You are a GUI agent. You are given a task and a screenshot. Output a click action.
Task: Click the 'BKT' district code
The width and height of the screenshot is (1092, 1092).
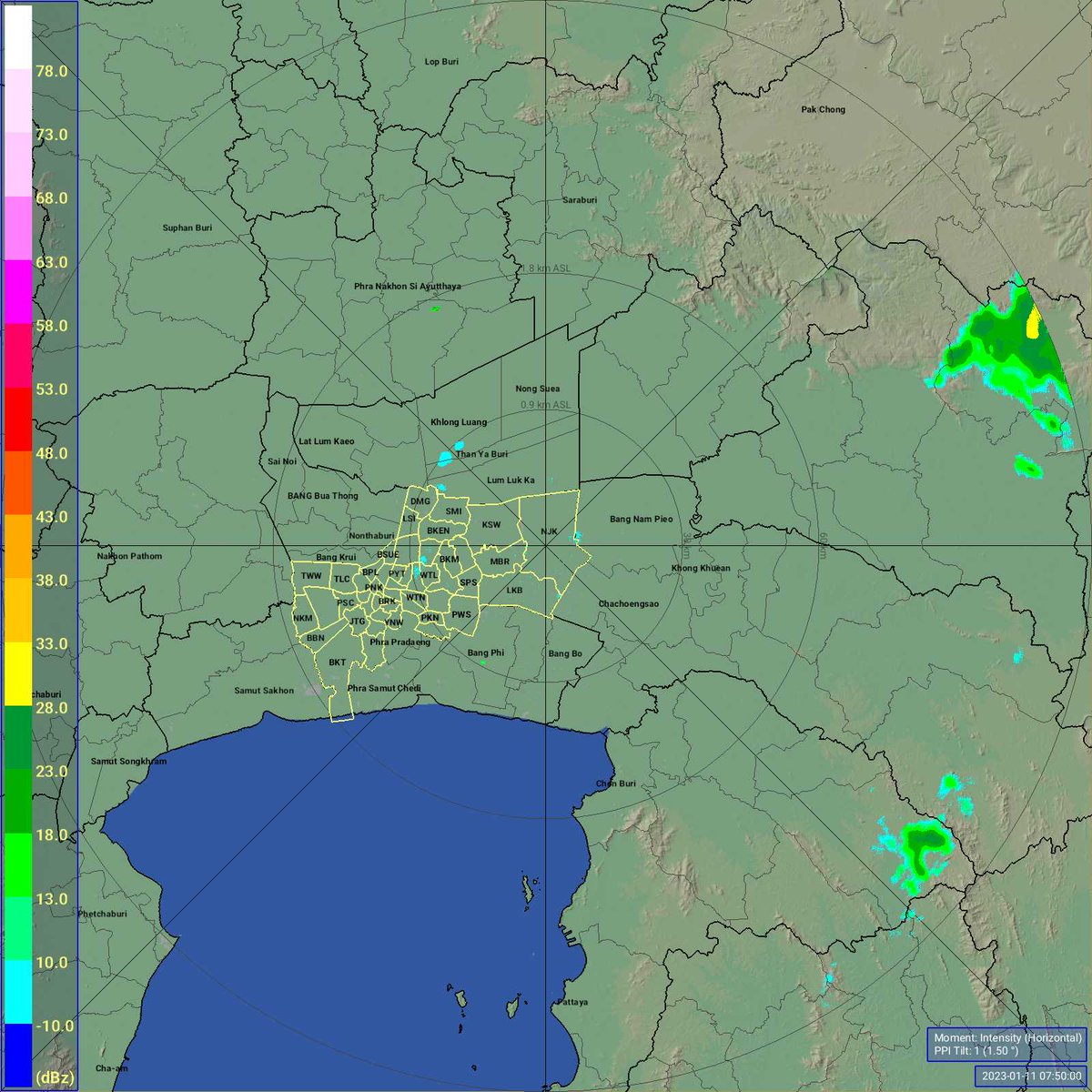coord(338,662)
